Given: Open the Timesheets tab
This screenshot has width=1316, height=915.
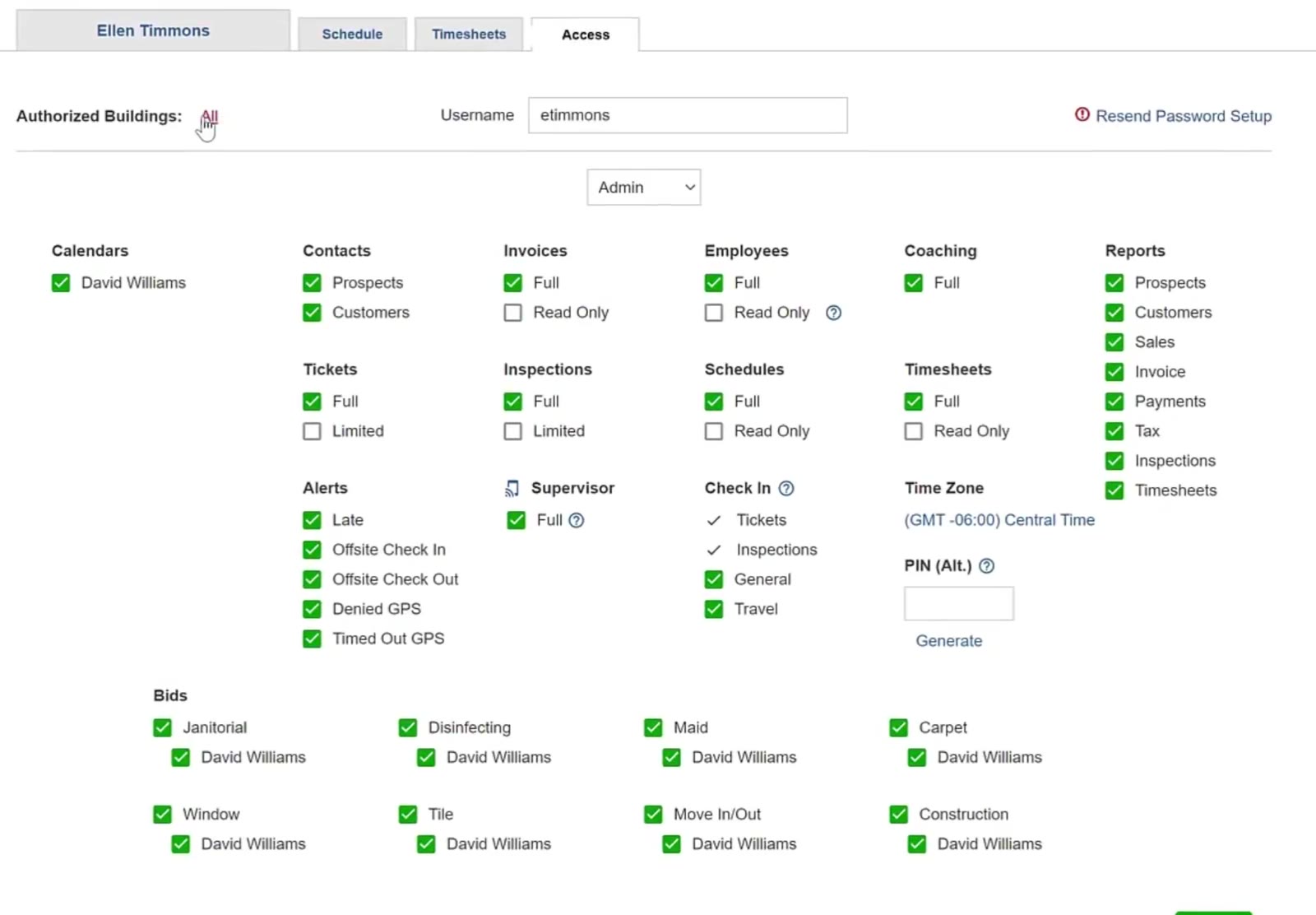Looking at the screenshot, I should coord(469,35).
